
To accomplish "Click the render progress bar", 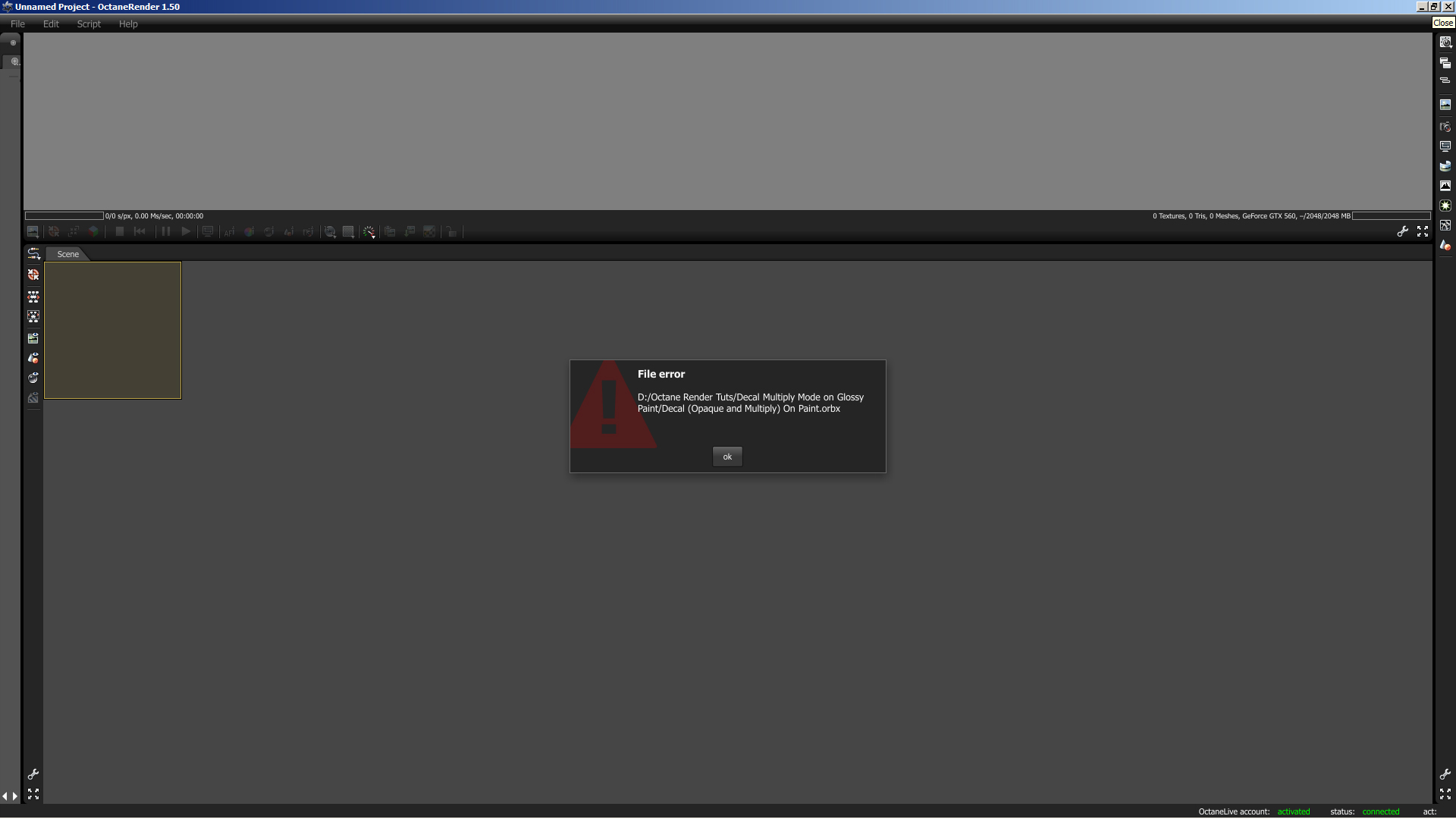I will tap(64, 216).
